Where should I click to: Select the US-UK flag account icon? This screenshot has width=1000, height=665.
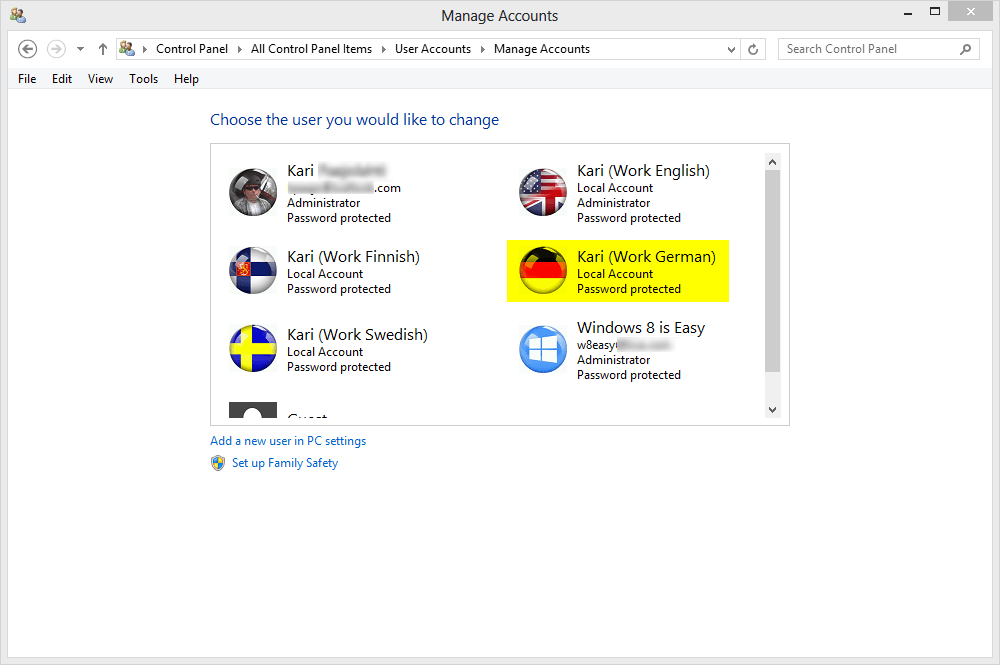[543, 193]
